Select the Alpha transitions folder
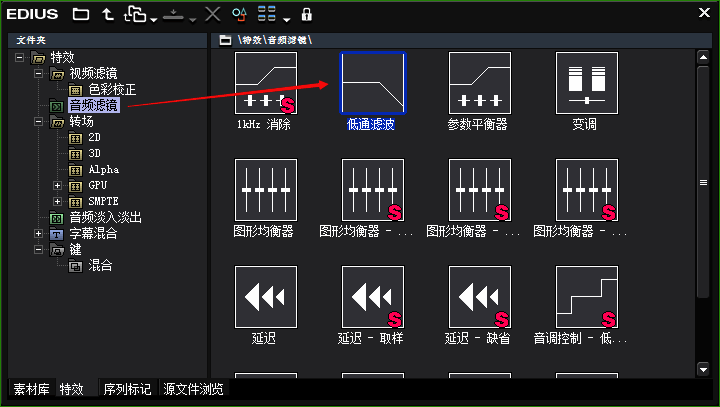Viewport: 720px width, 407px height. (104, 170)
